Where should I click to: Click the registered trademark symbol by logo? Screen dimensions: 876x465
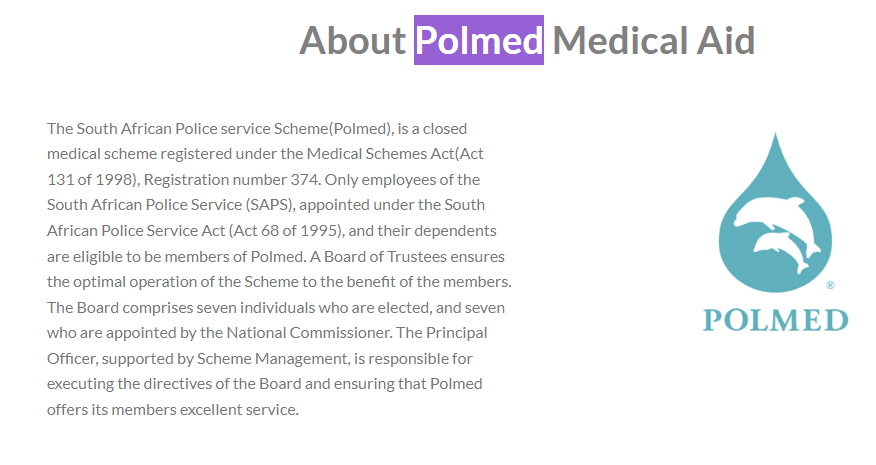[x=830, y=286]
